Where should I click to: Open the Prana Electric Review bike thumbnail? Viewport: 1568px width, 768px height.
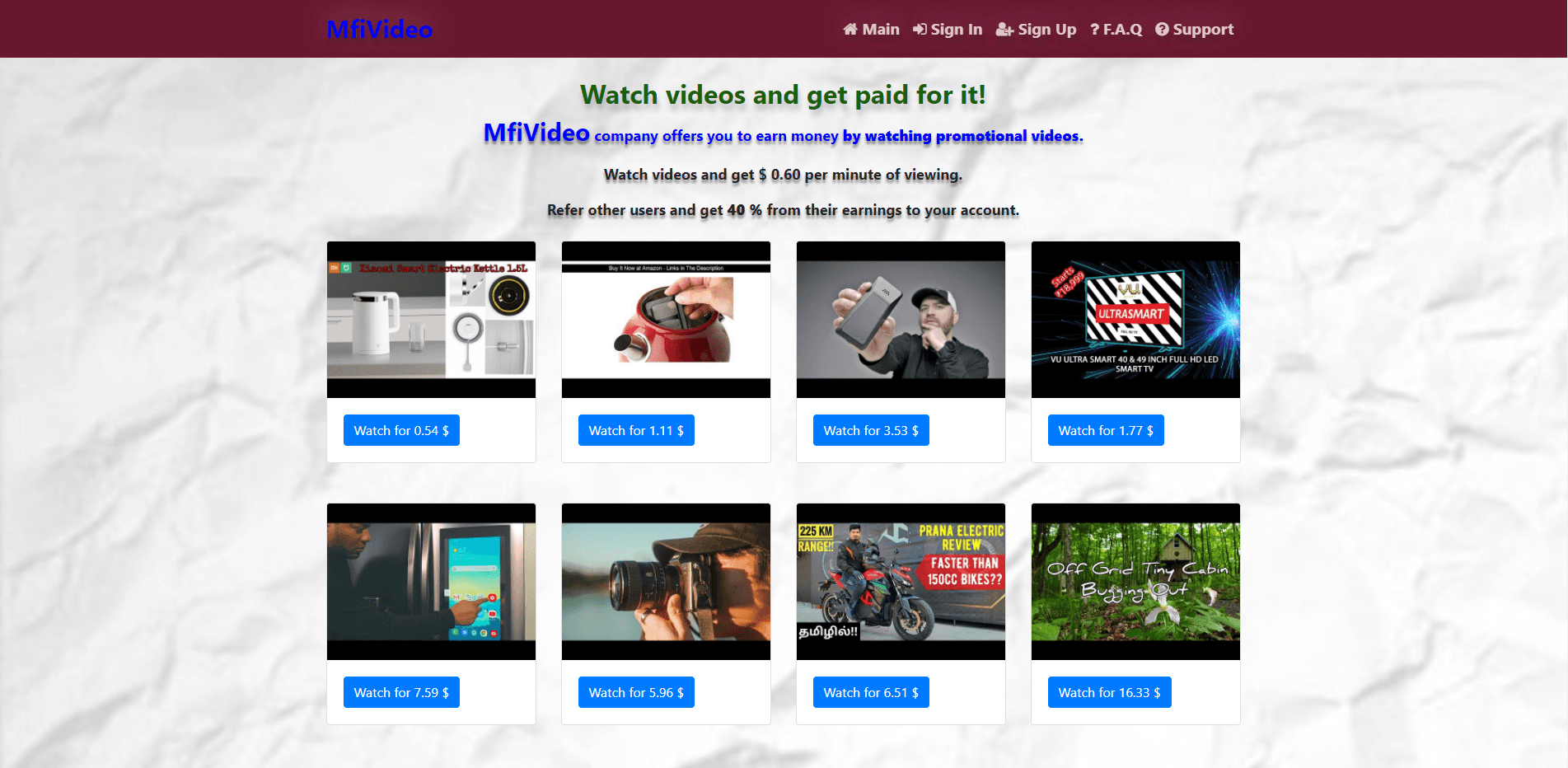(x=901, y=582)
